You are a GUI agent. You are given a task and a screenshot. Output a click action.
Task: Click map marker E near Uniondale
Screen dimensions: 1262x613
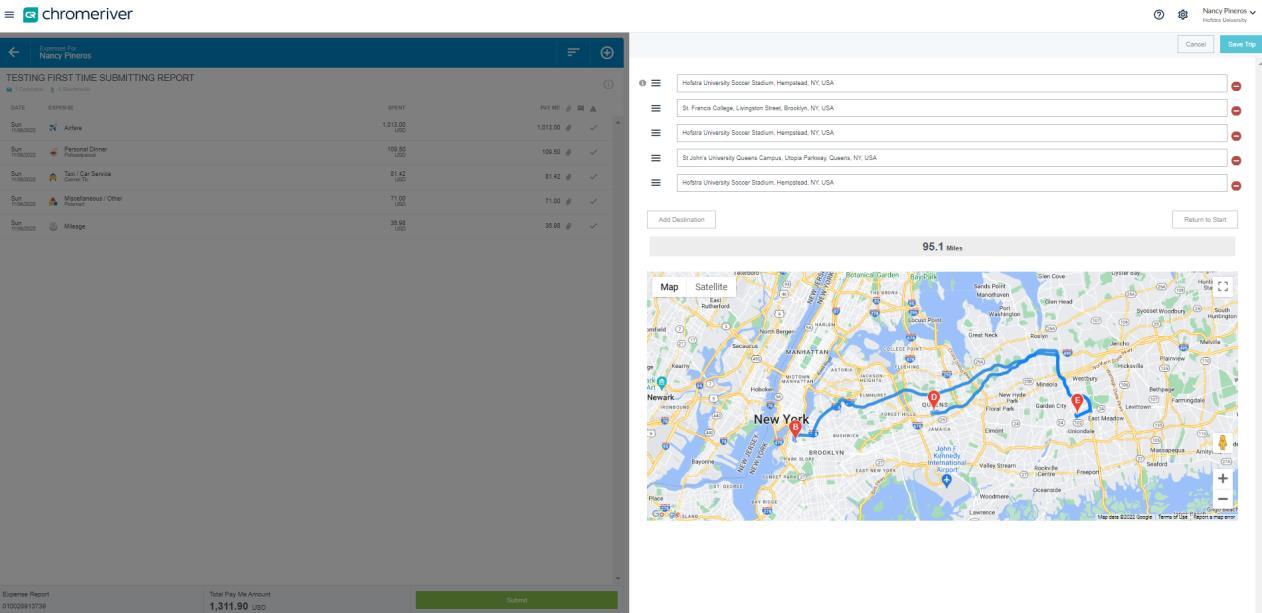point(1077,402)
